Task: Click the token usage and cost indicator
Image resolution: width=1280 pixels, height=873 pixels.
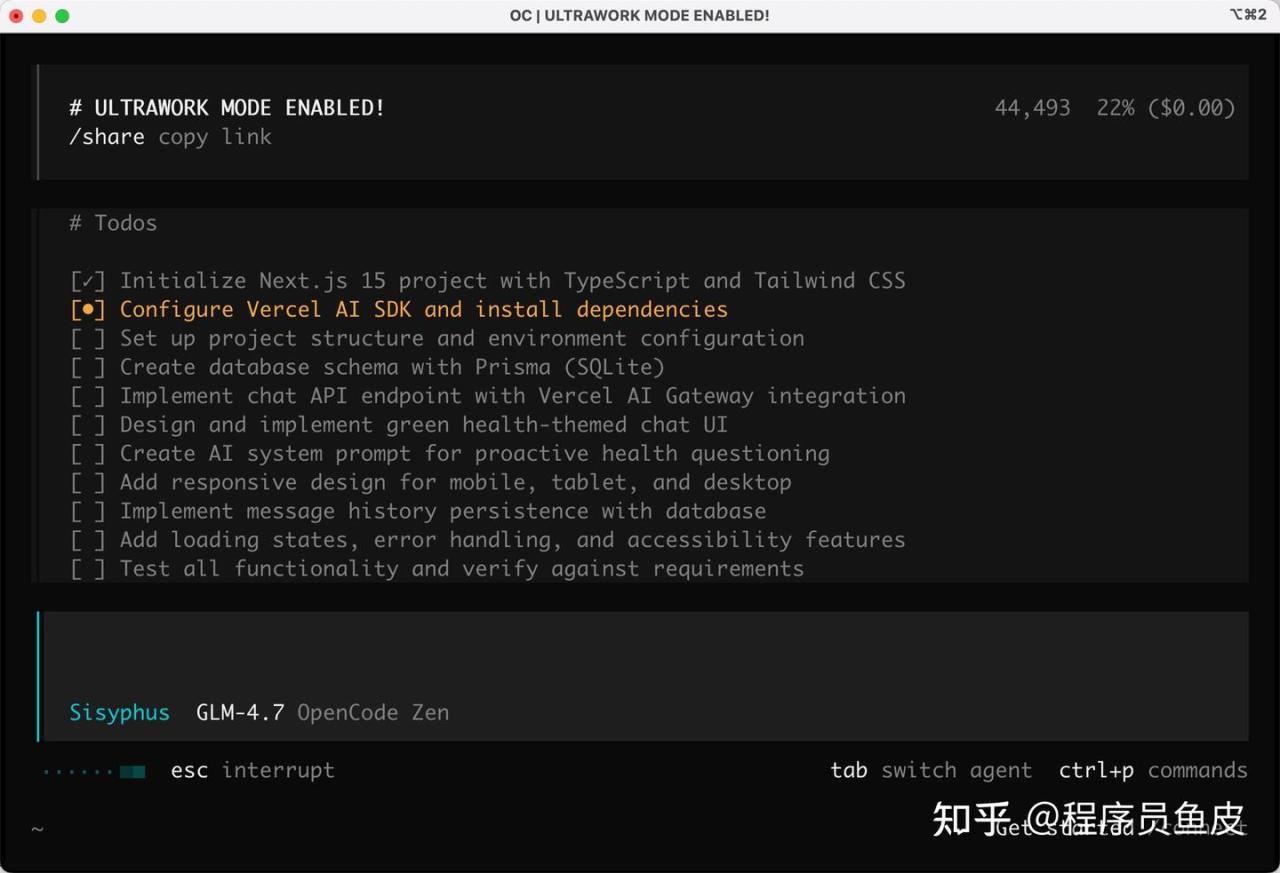Action: click(1114, 108)
